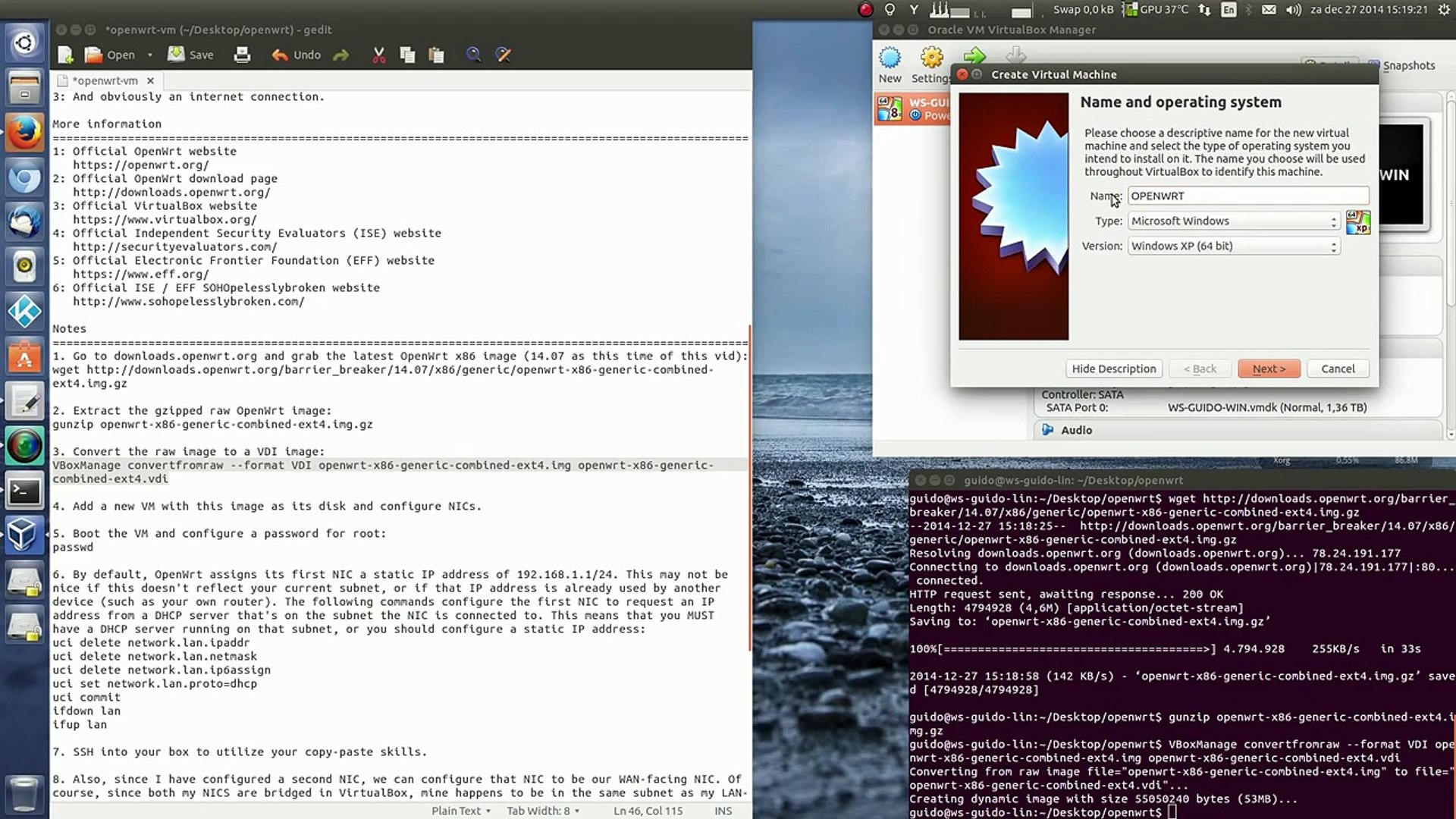Open Plain Text language selector
Viewport: 1456px width, 819px height.
point(461,811)
